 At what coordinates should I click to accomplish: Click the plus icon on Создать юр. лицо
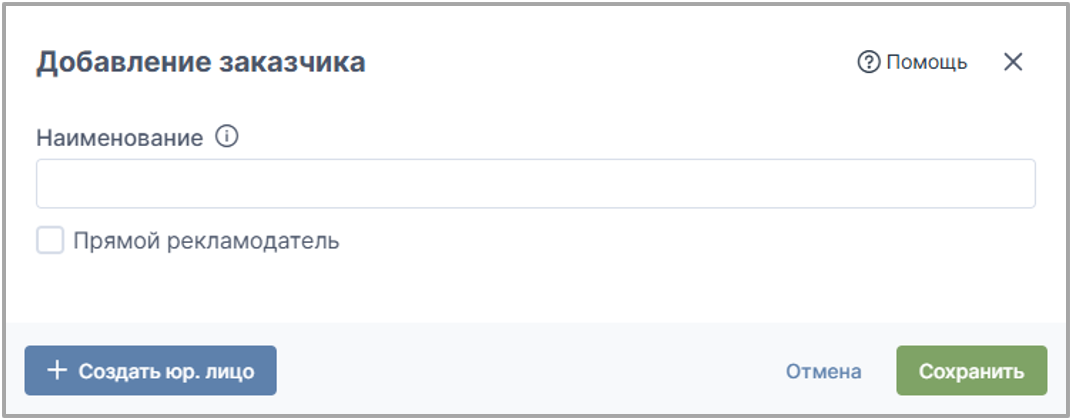pos(57,371)
